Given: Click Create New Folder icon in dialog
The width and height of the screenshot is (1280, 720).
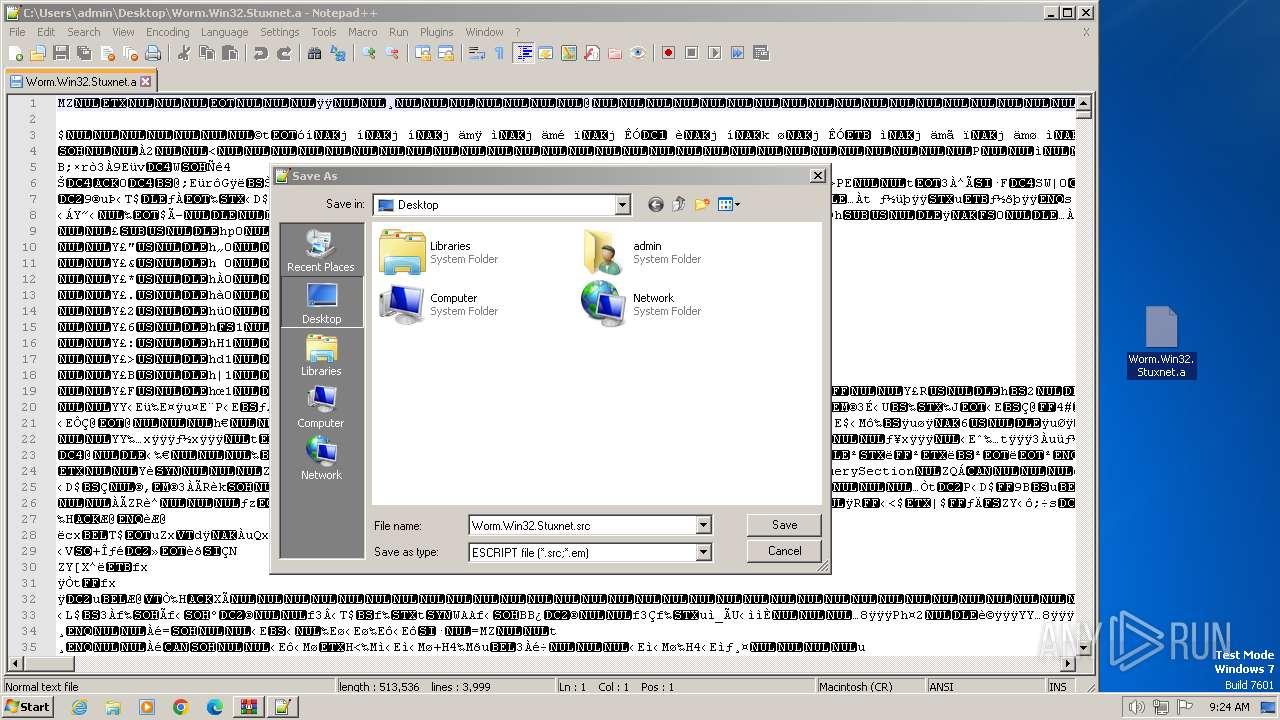Looking at the screenshot, I should click(x=702, y=204).
